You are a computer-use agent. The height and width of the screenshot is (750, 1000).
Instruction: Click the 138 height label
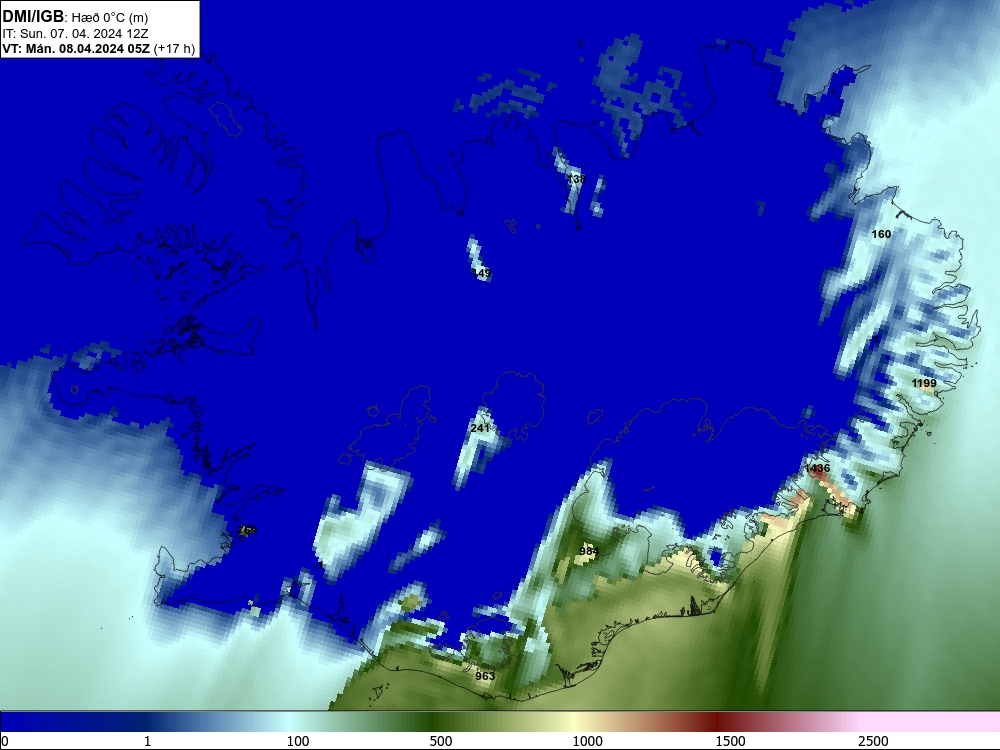click(x=575, y=179)
